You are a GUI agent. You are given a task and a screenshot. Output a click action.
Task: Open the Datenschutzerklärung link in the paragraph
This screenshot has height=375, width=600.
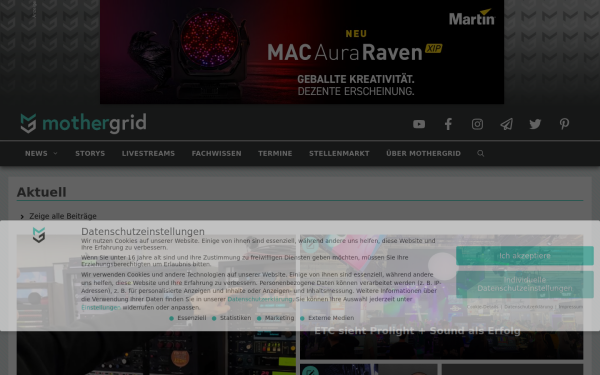[x=260, y=299]
